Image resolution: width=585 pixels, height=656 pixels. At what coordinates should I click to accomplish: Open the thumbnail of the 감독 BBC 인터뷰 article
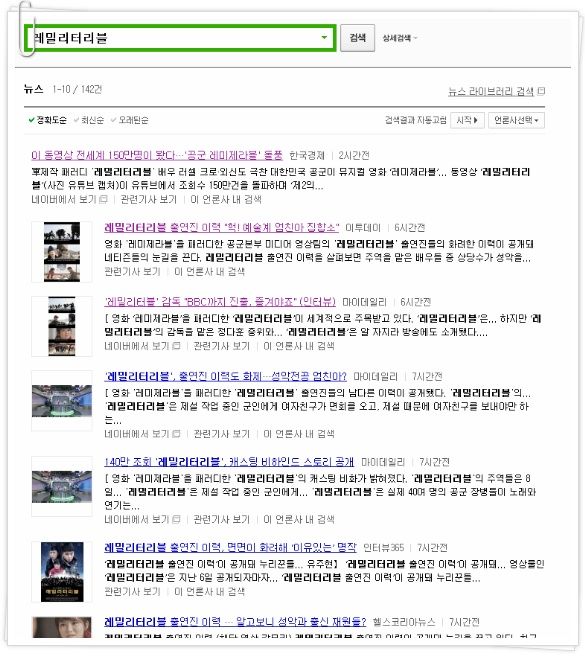click(62, 326)
